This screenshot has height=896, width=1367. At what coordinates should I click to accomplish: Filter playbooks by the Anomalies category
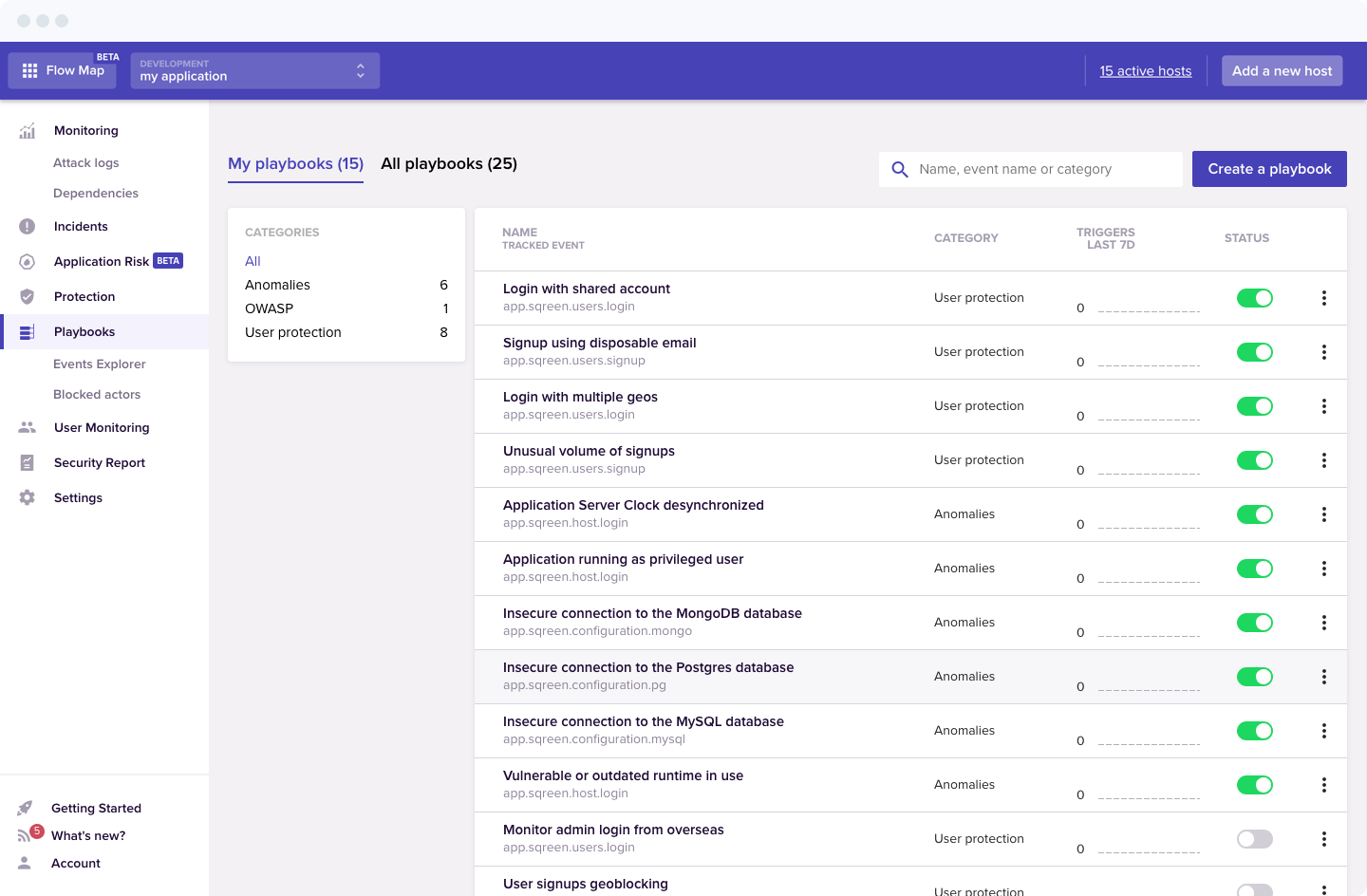coord(277,285)
